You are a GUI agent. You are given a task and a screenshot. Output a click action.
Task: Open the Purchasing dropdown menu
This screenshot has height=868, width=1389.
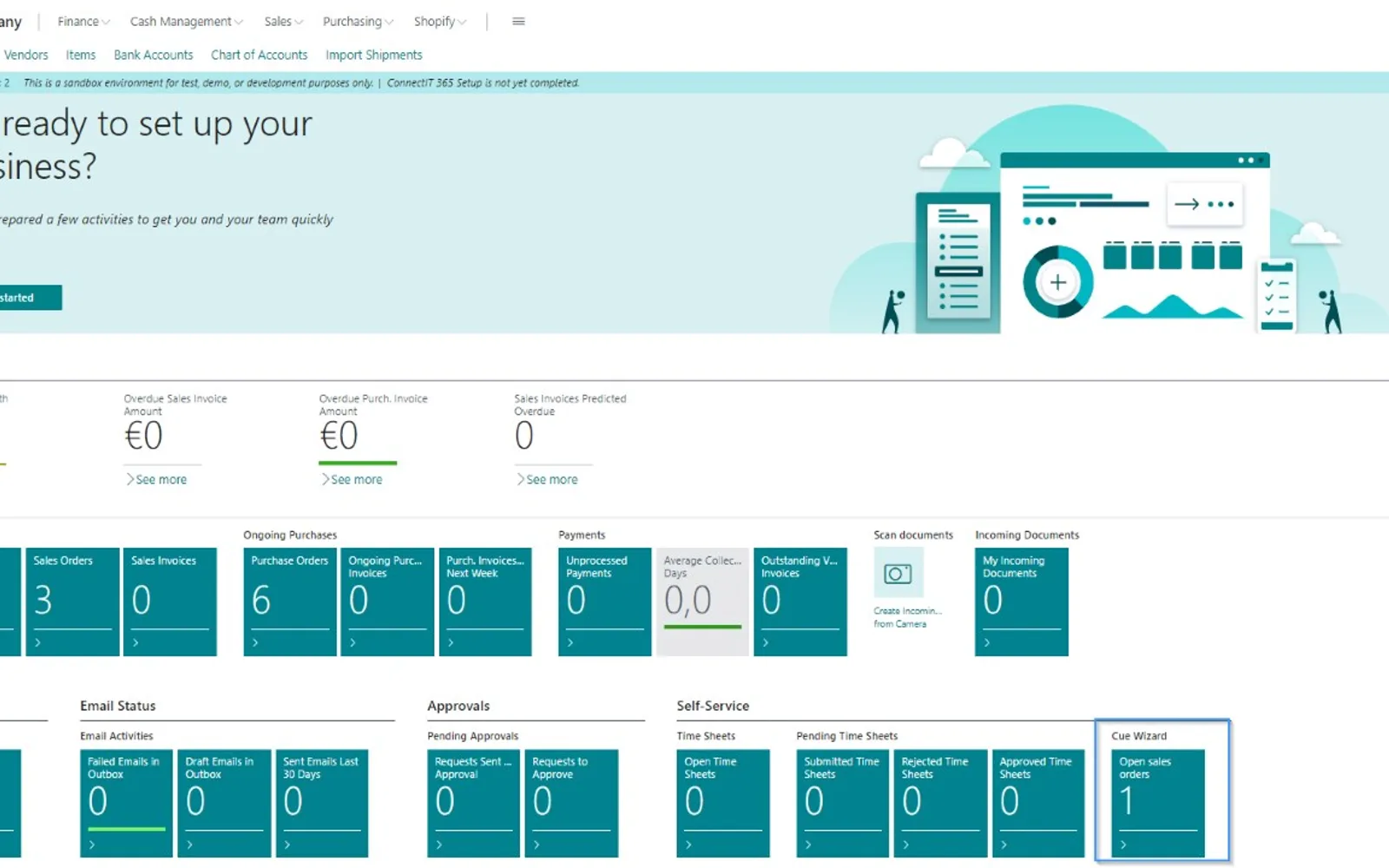click(x=358, y=22)
